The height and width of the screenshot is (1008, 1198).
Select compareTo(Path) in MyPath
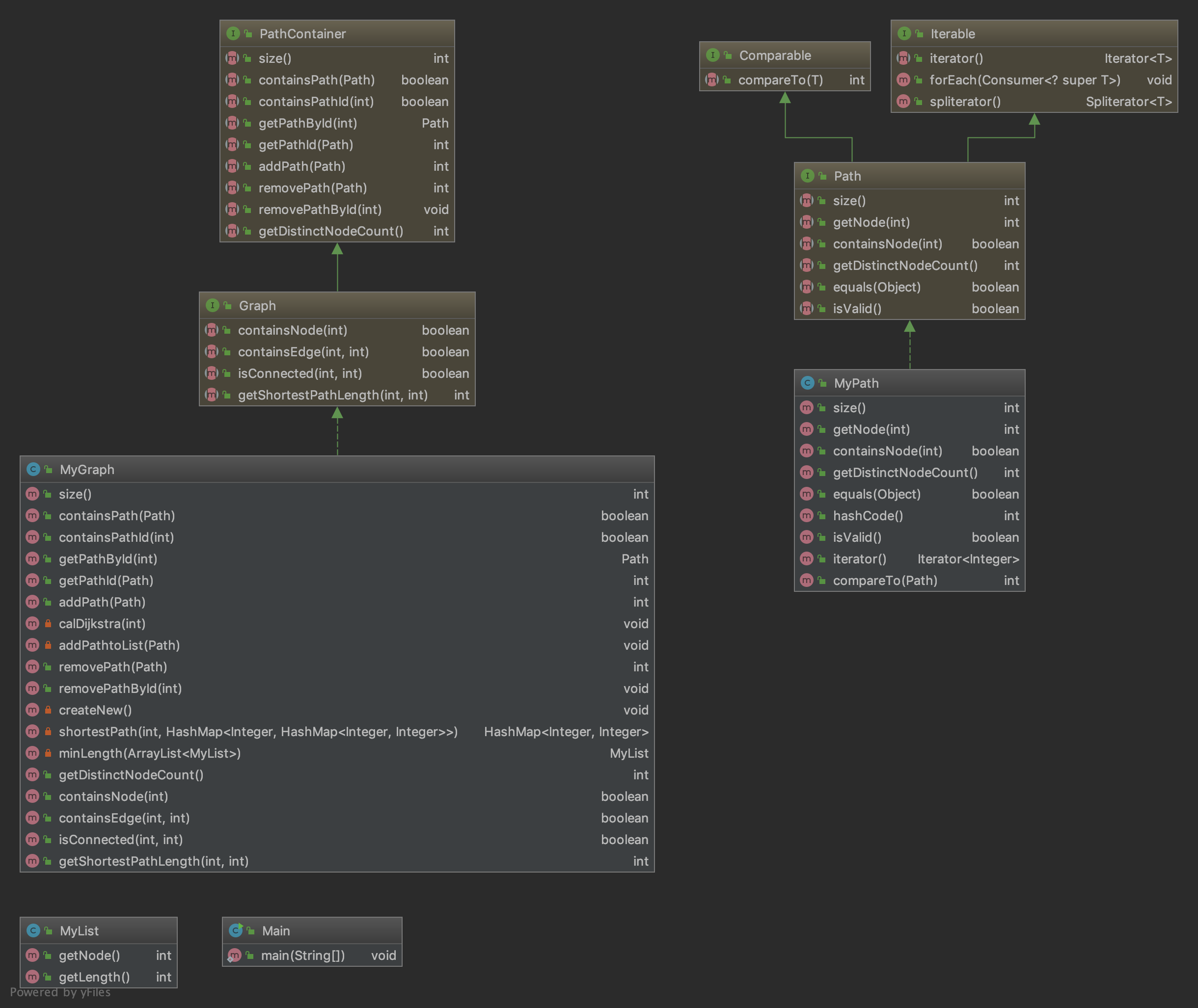coord(885,581)
